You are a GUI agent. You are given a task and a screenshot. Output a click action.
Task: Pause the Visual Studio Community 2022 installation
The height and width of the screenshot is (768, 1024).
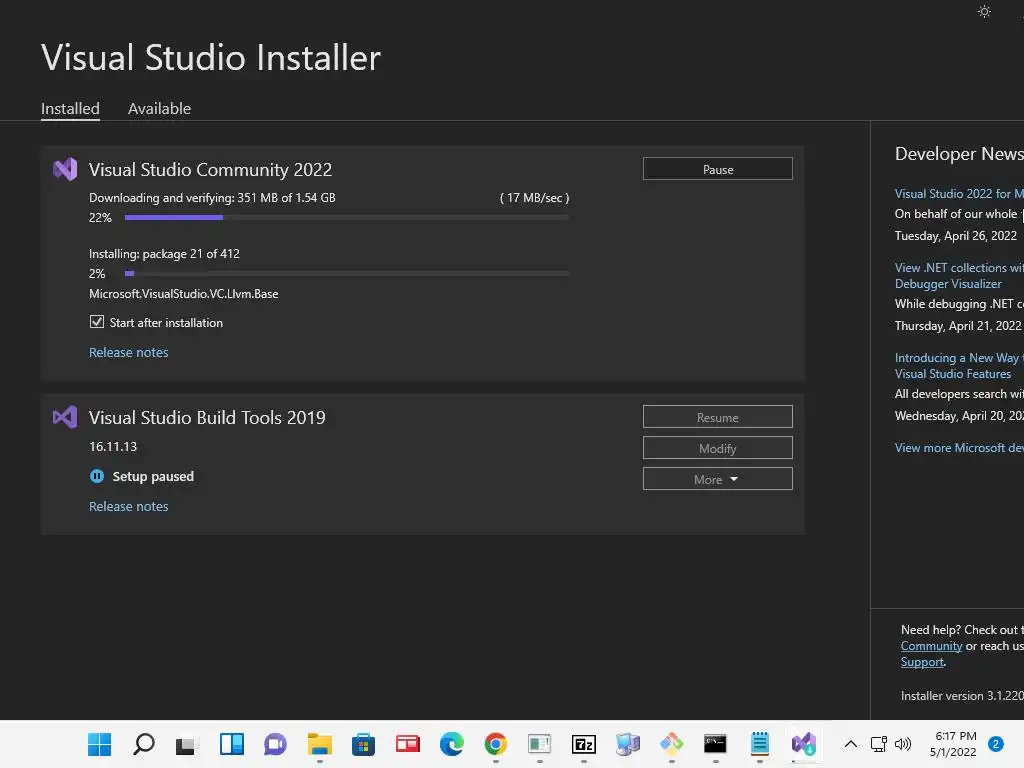point(718,169)
